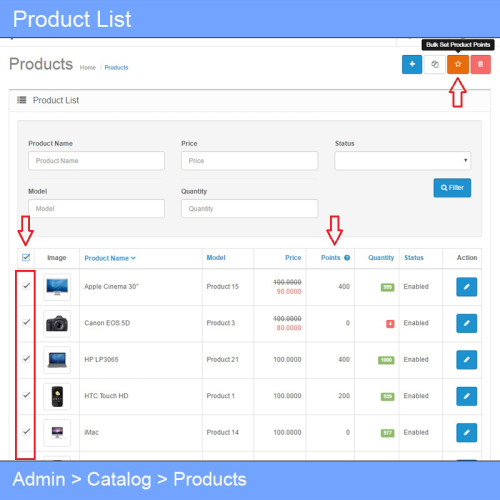Sort the table by Price column
The image size is (500, 500).
[x=293, y=258]
